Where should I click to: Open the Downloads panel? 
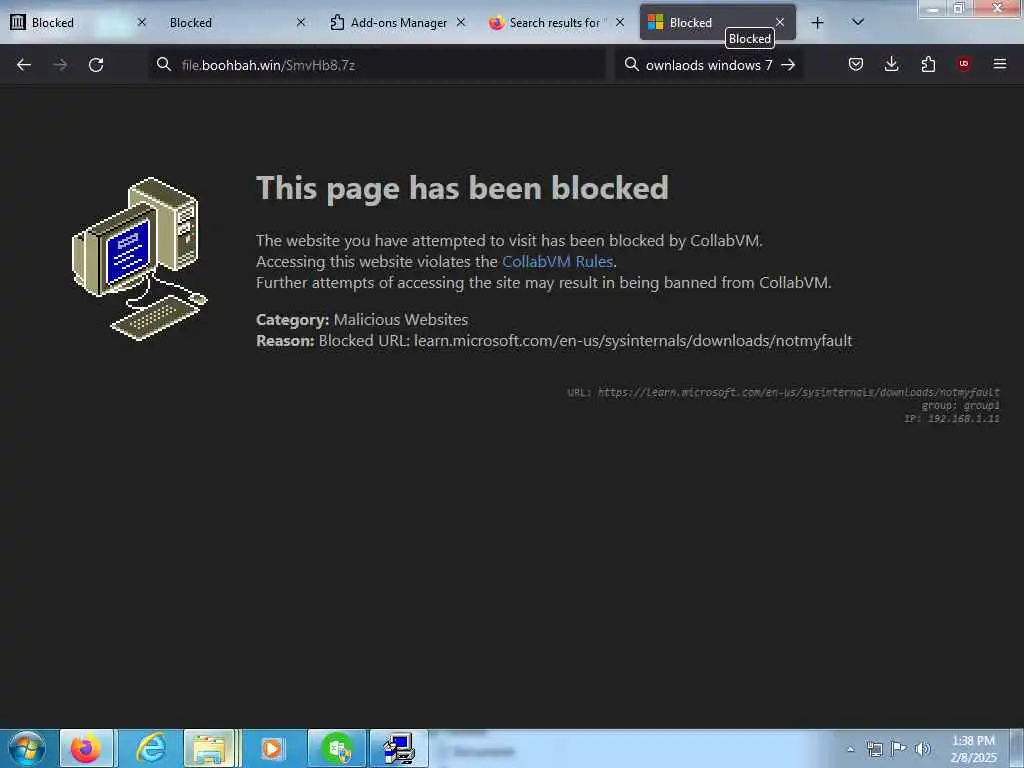click(891, 64)
